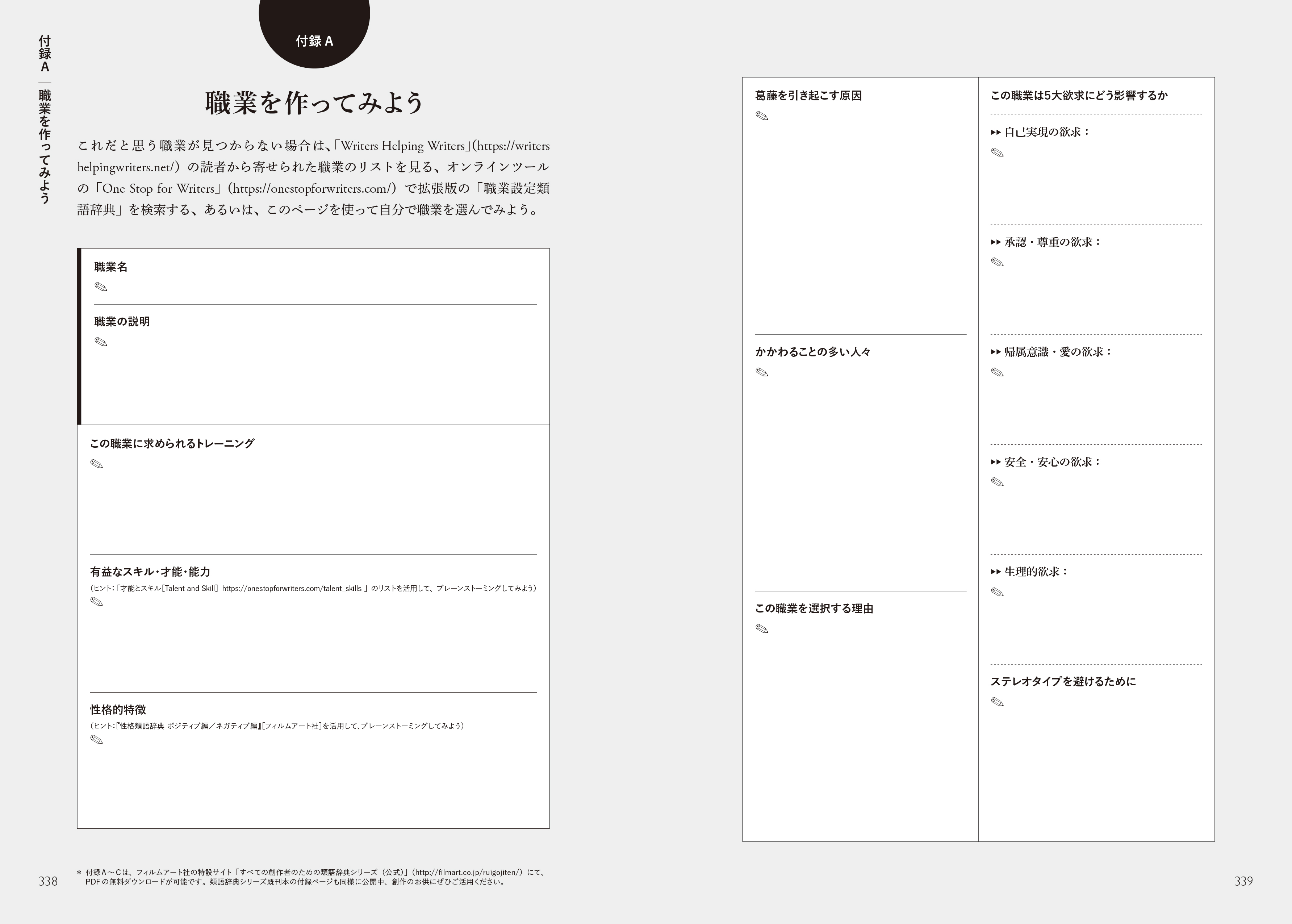Viewport: 1292px width, 924px height.
Task: Click the ステレオタイプを避けるために label
Action: coord(1063,681)
